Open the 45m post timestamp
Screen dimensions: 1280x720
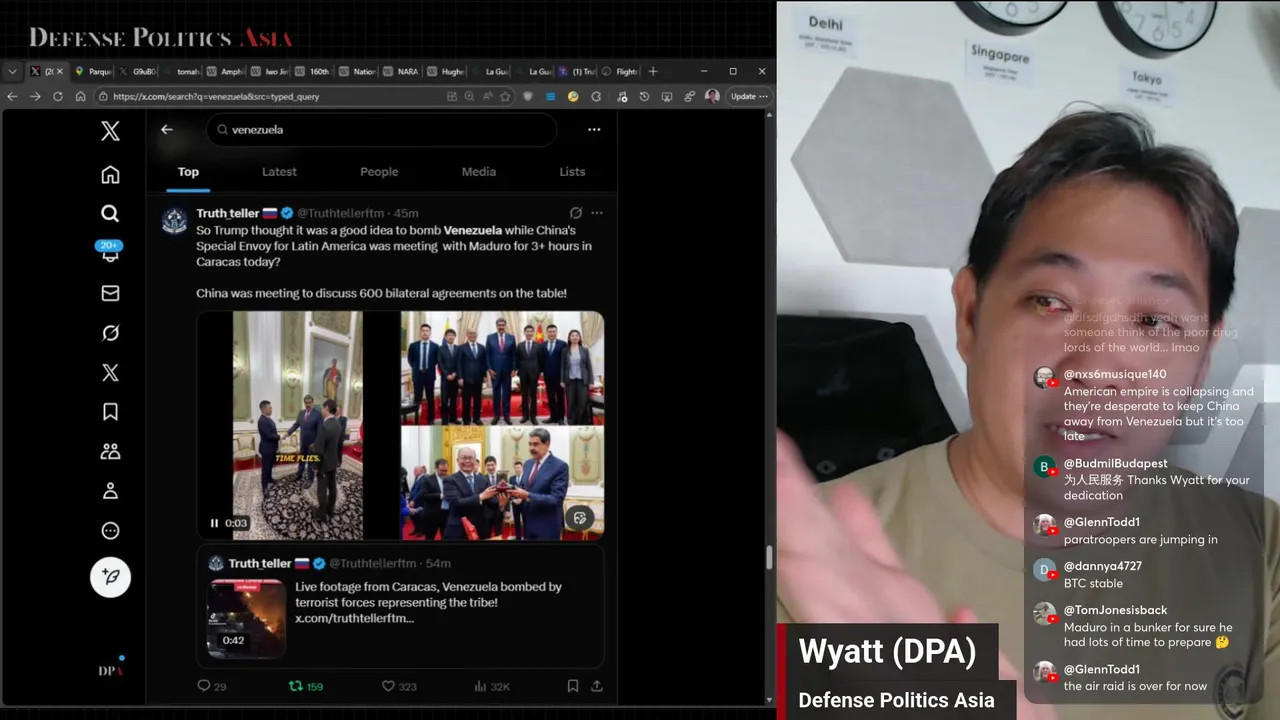(406, 213)
